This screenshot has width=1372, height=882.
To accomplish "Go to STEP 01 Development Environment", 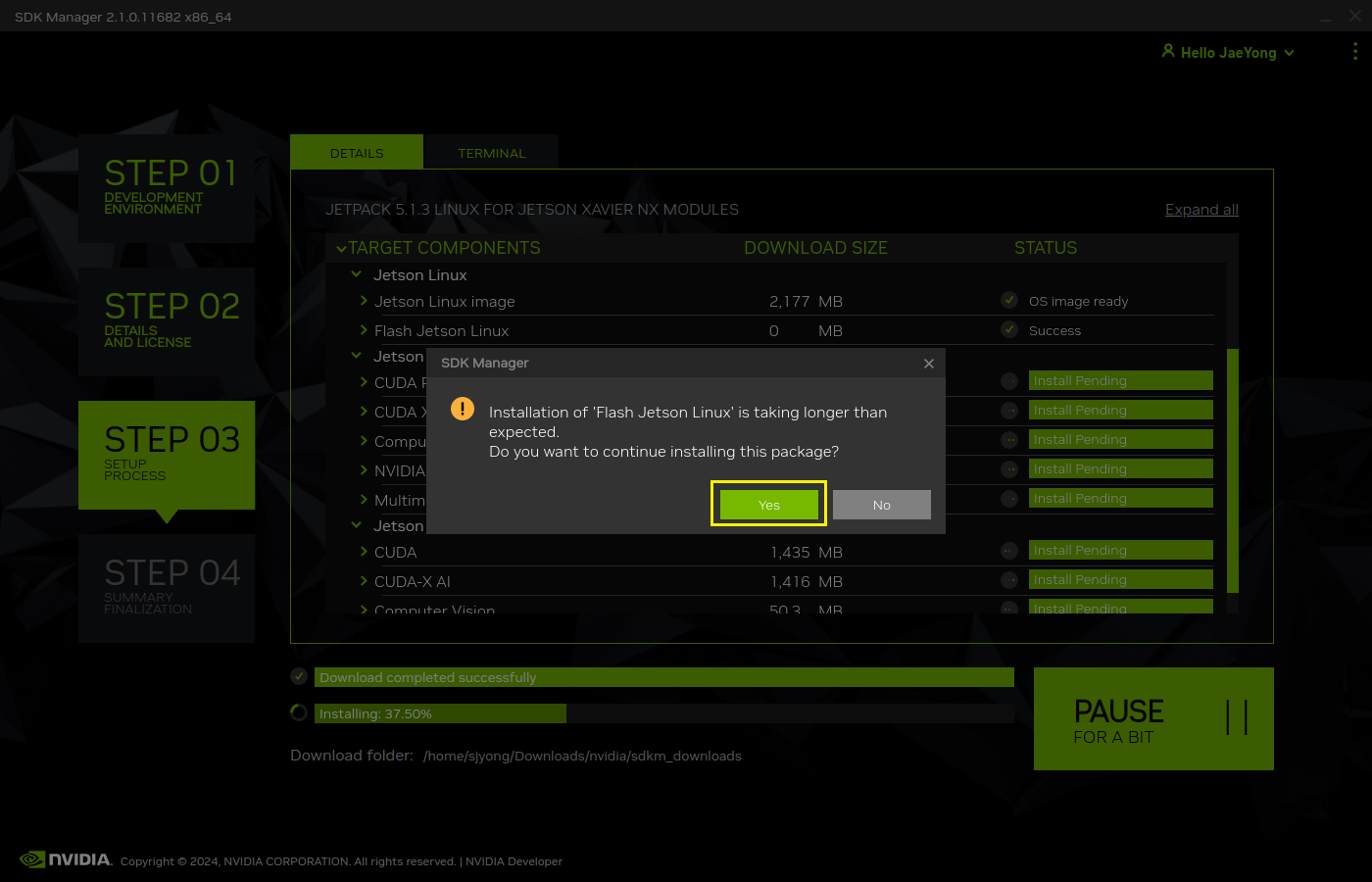I will pos(167,188).
